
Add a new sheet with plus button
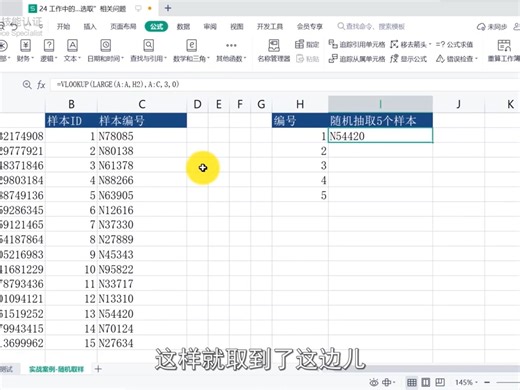(98, 369)
